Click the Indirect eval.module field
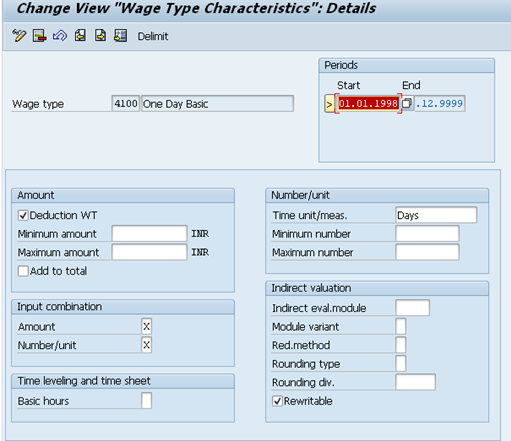This screenshot has height=441, width=511. point(412,308)
